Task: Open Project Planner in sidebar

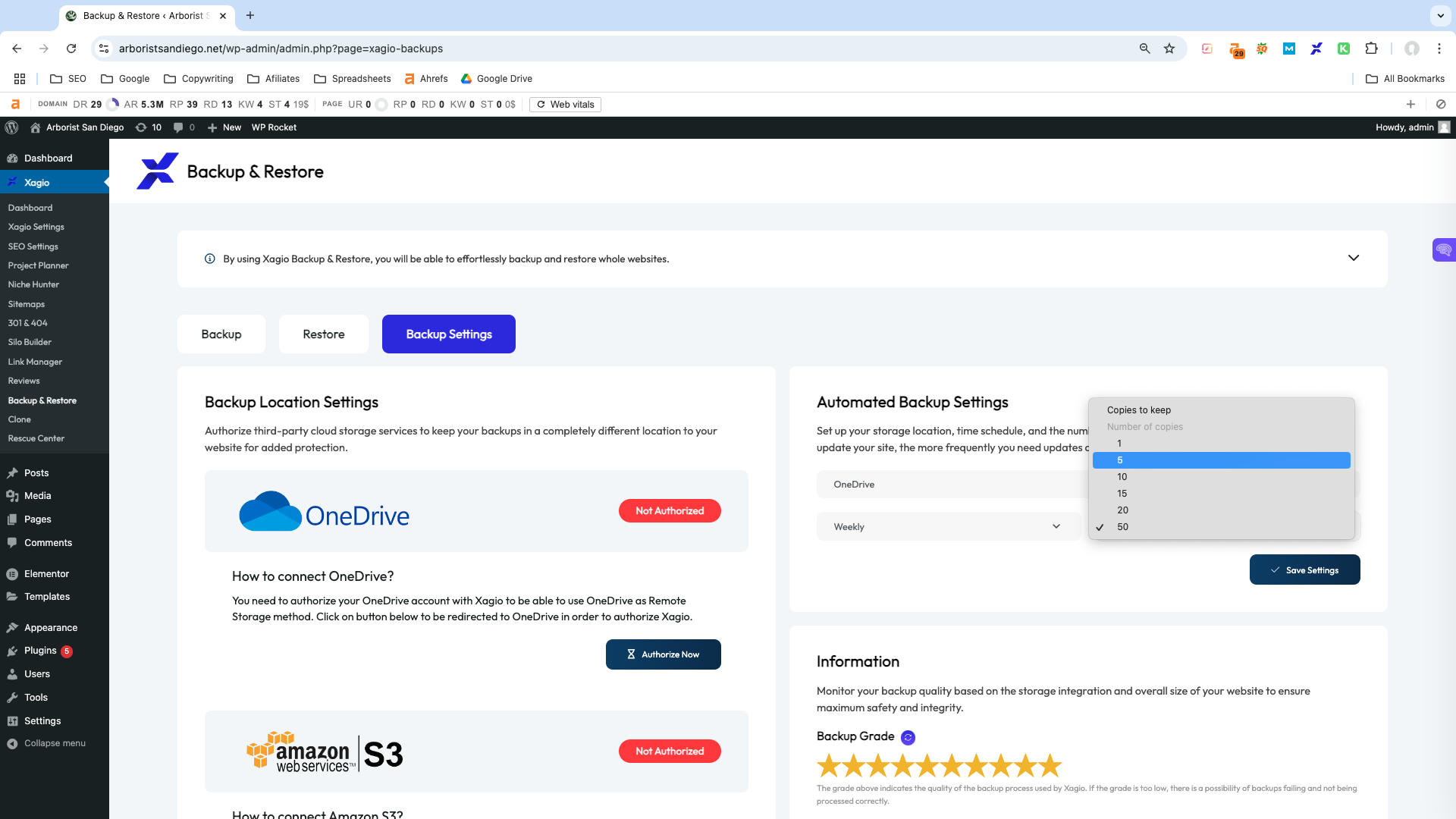Action: pos(38,265)
